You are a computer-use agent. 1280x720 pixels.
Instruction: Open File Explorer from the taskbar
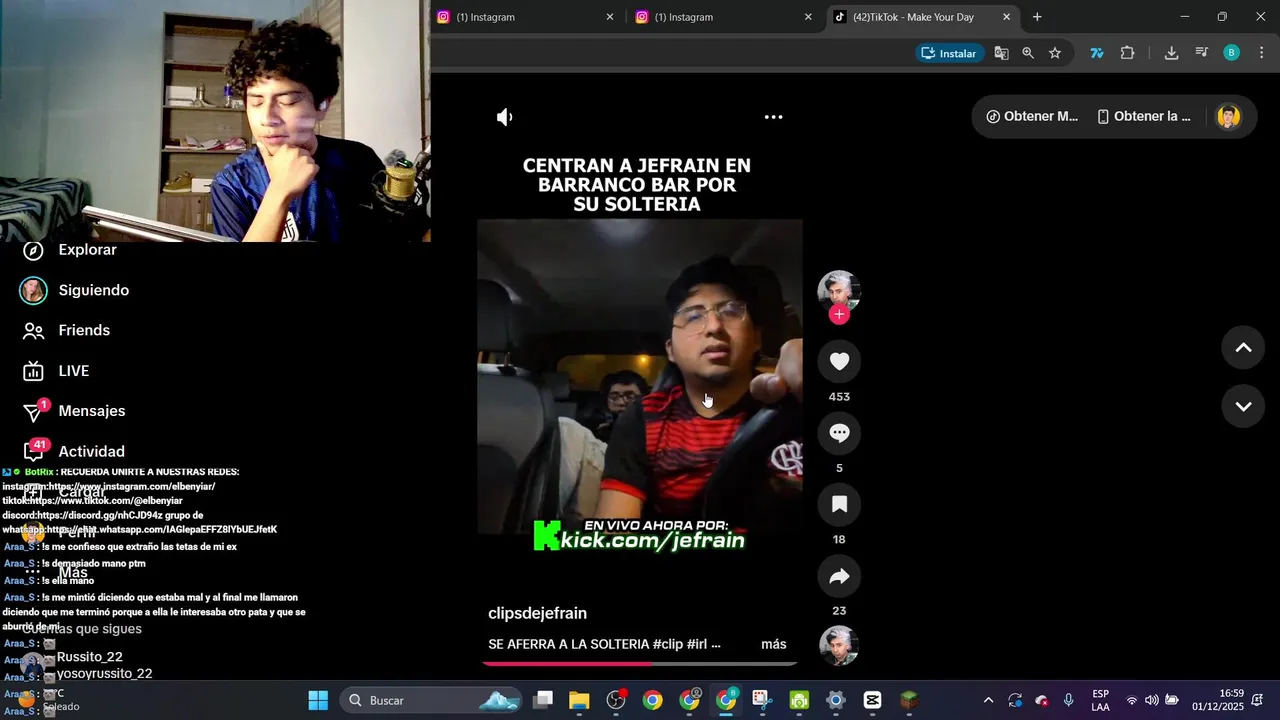click(x=579, y=700)
